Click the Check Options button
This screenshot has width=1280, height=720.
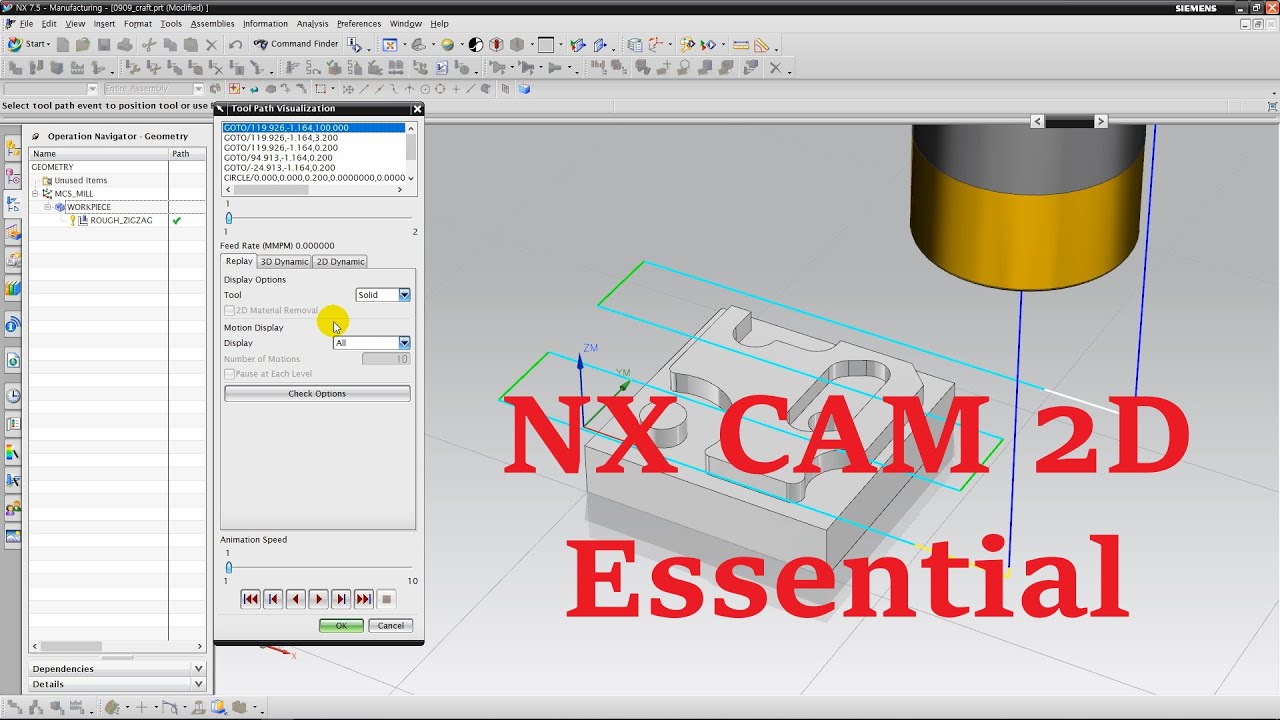[x=317, y=394]
